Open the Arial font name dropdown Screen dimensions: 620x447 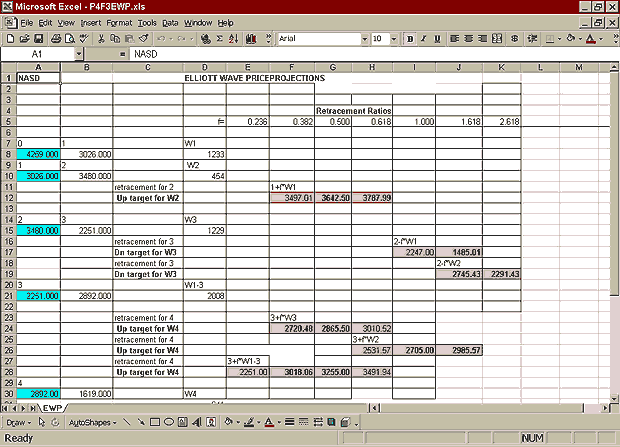[x=365, y=38]
